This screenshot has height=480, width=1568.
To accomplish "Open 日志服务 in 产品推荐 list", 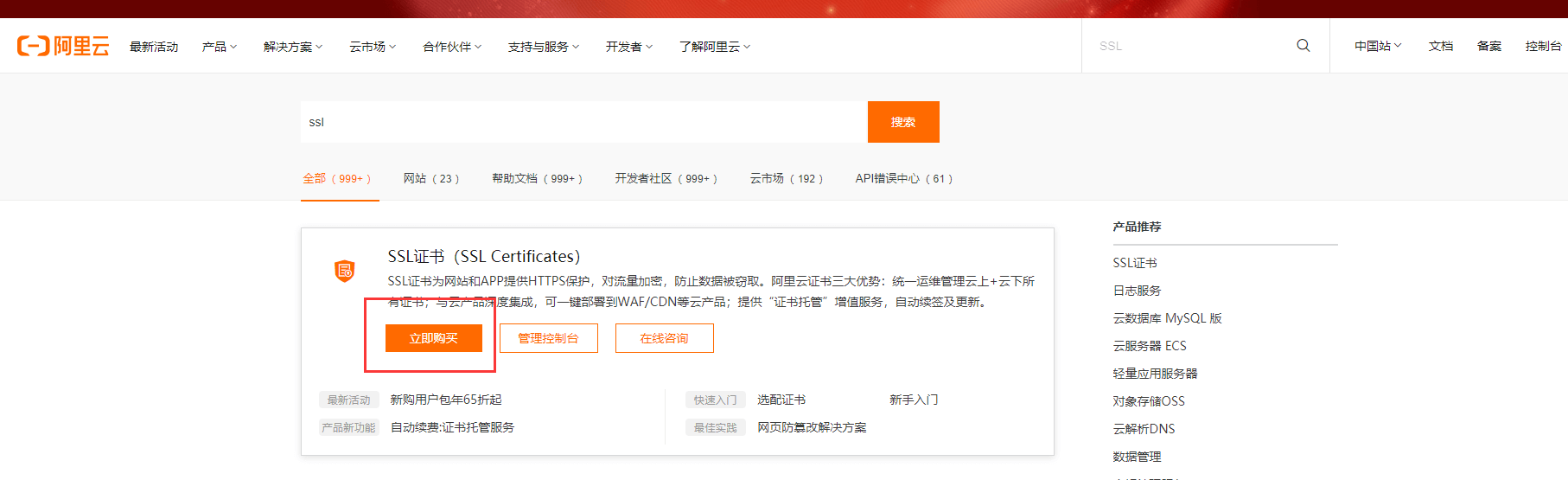I will coord(1137,291).
